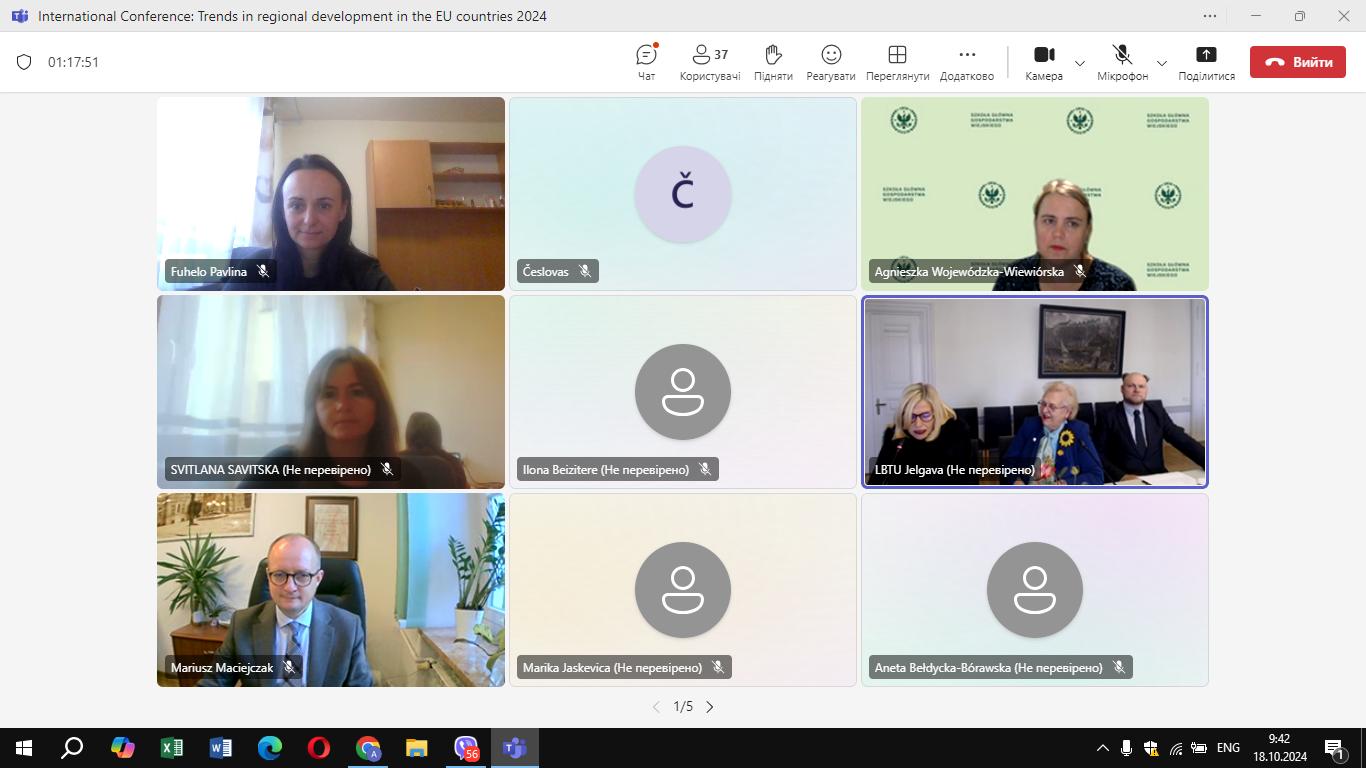Open the reactions menu (Реагувати)
This screenshot has height=768, width=1366.
pos(830,61)
